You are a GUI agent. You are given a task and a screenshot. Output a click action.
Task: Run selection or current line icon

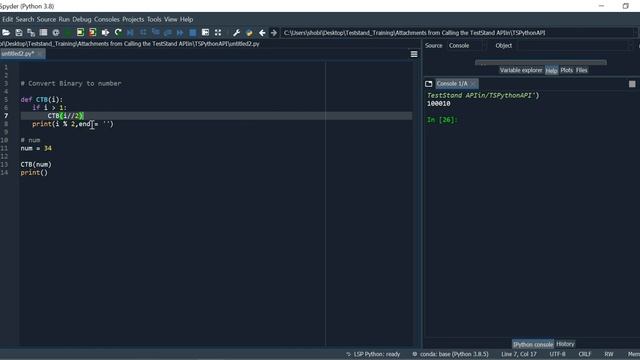[105, 33]
